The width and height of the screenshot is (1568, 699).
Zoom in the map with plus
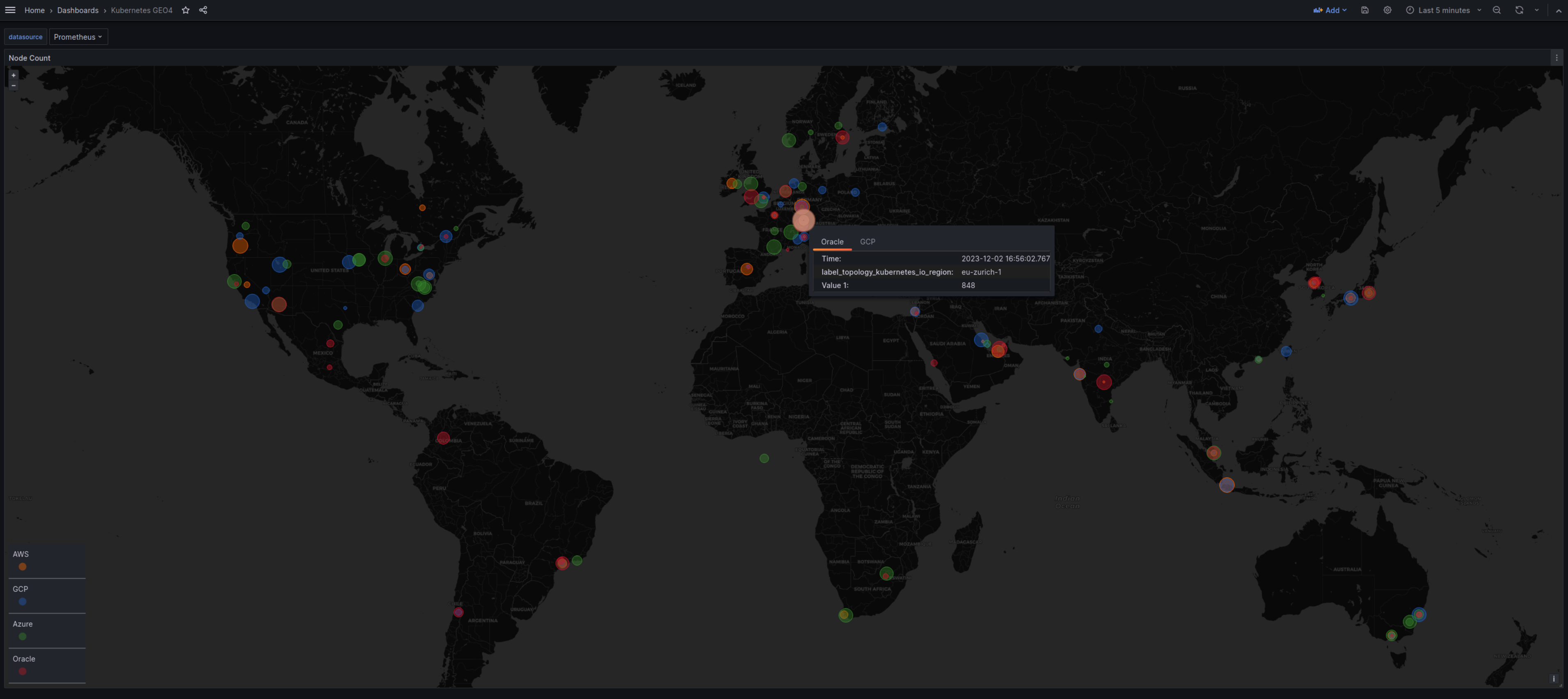click(14, 75)
